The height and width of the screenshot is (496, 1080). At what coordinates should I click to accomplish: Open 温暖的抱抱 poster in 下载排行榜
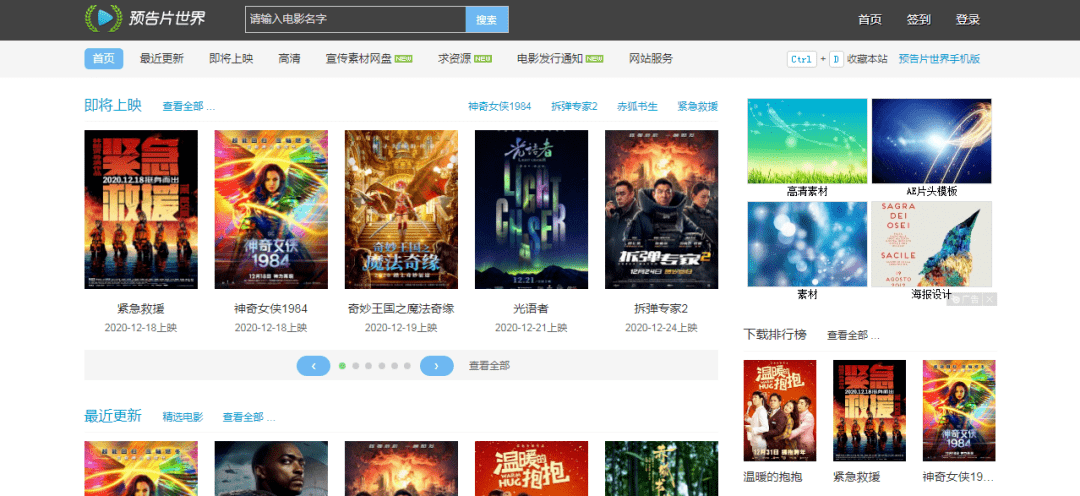click(x=780, y=411)
